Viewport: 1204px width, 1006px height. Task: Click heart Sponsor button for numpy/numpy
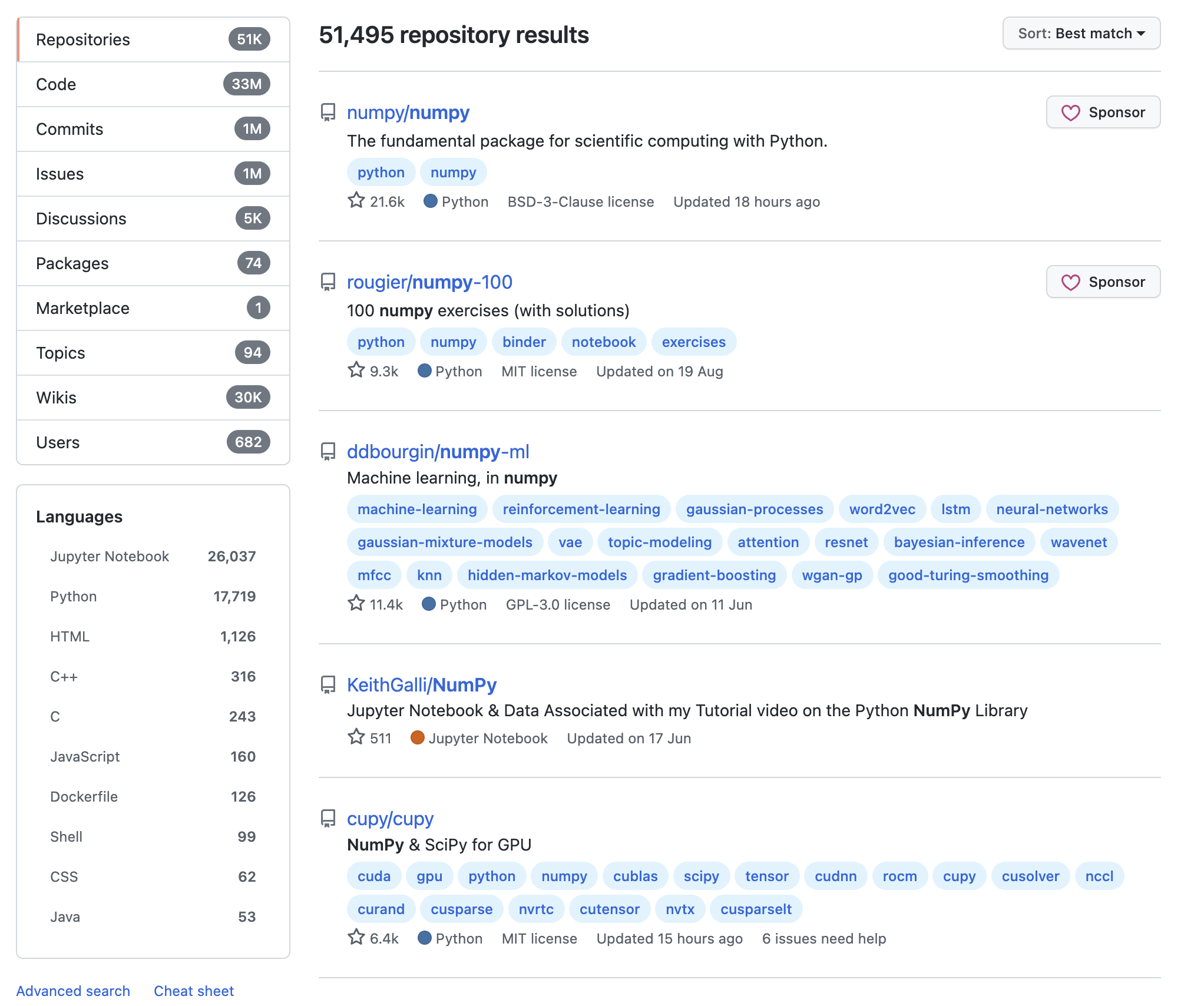[x=1103, y=112]
